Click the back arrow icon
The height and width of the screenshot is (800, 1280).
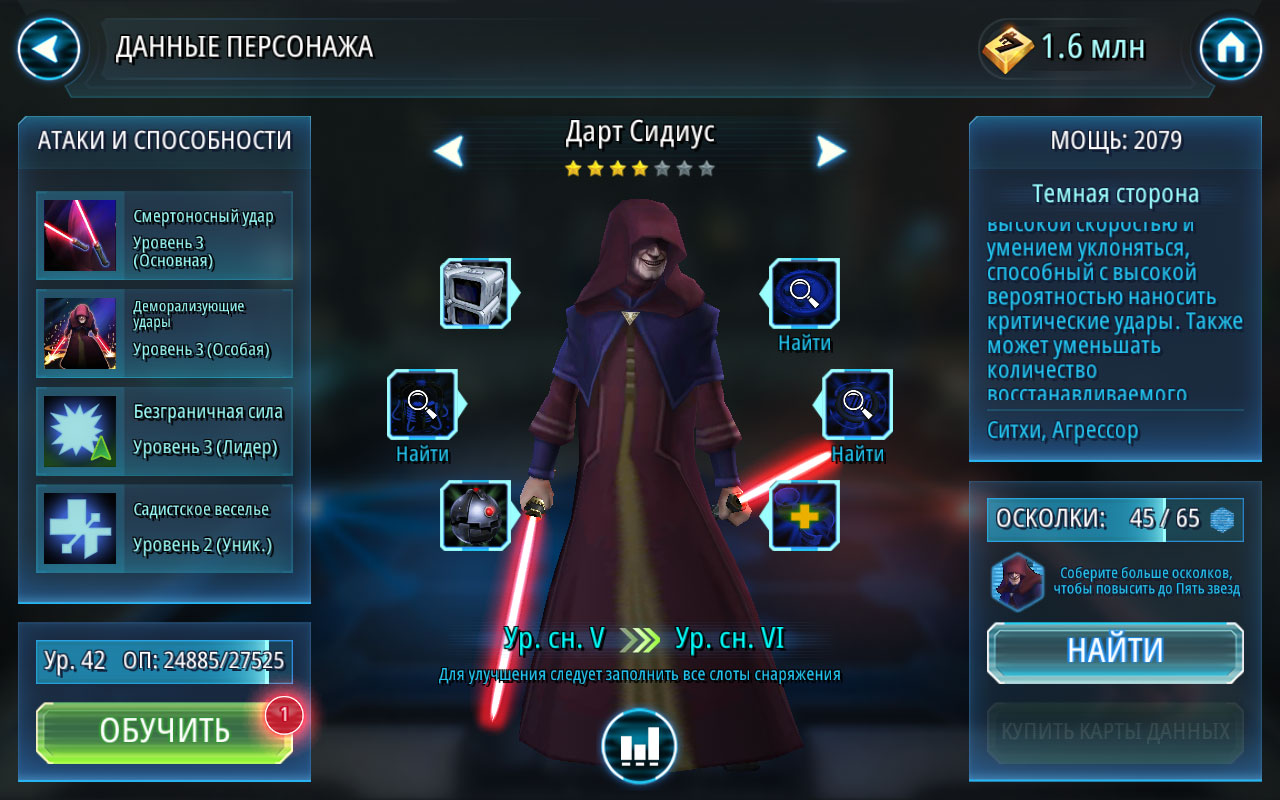[x=49, y=49]
